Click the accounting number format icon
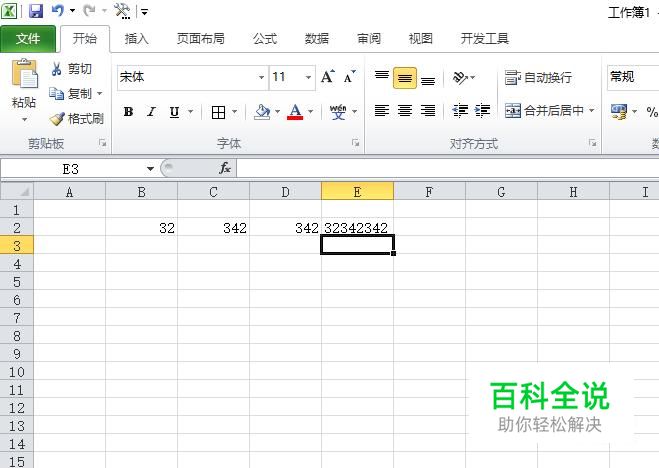The width and height of the screenshot is (659, 468). (x=619, y=112)
